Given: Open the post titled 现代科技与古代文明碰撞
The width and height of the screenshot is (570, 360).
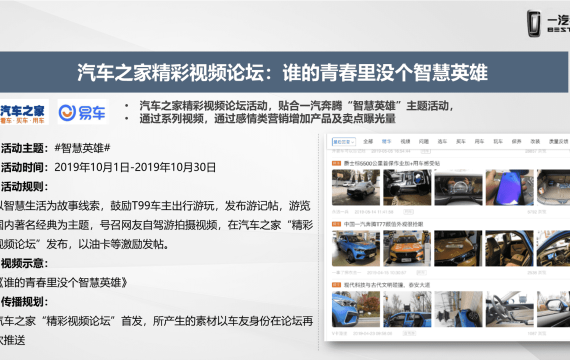Looking at the screenshot, I should pos(387,285).
